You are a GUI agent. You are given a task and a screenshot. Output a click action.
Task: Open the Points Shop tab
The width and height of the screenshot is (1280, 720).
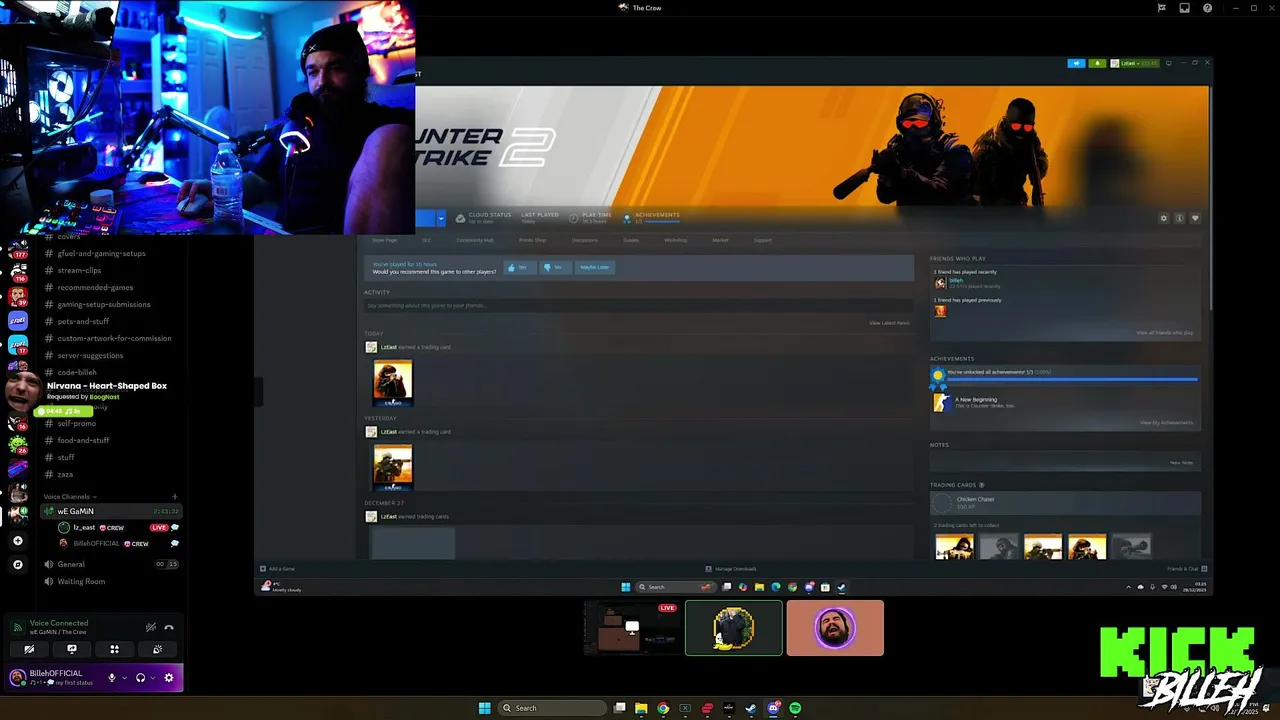pos(532,240)
